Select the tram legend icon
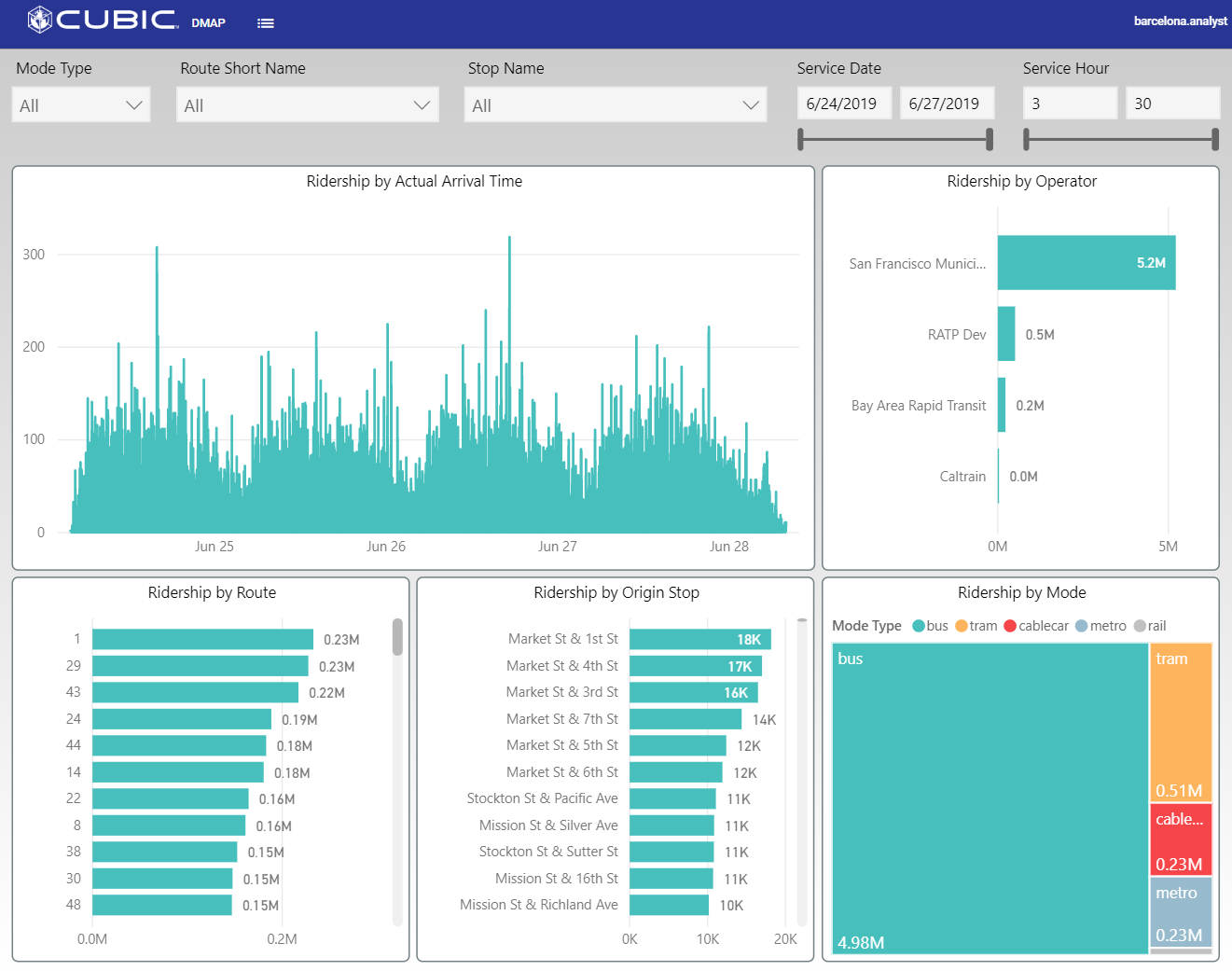The width and height of the screenshot is (1232, 971). coord(962,626)
